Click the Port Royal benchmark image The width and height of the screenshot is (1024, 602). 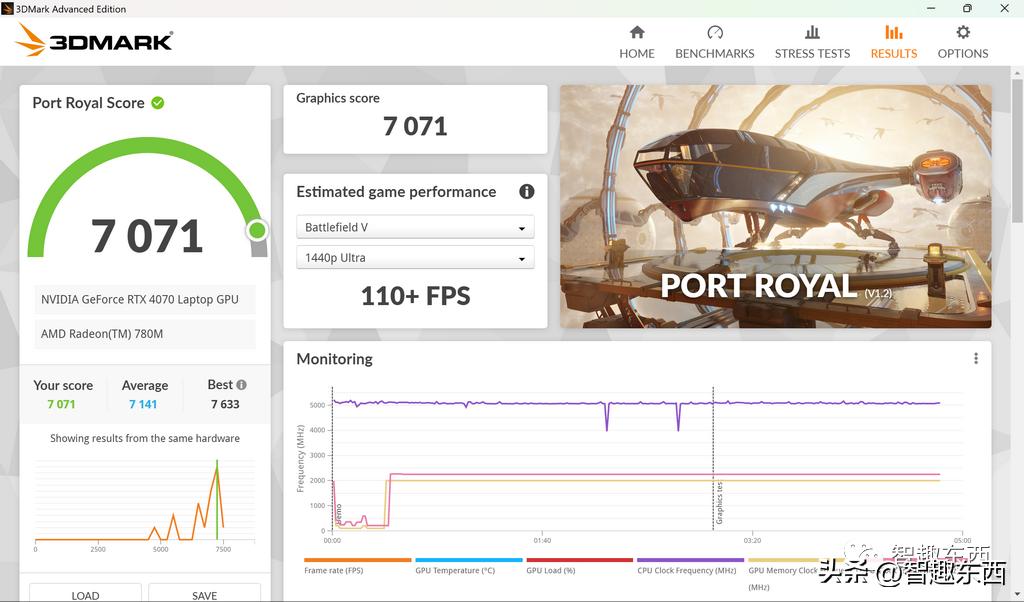coord(775,206)
